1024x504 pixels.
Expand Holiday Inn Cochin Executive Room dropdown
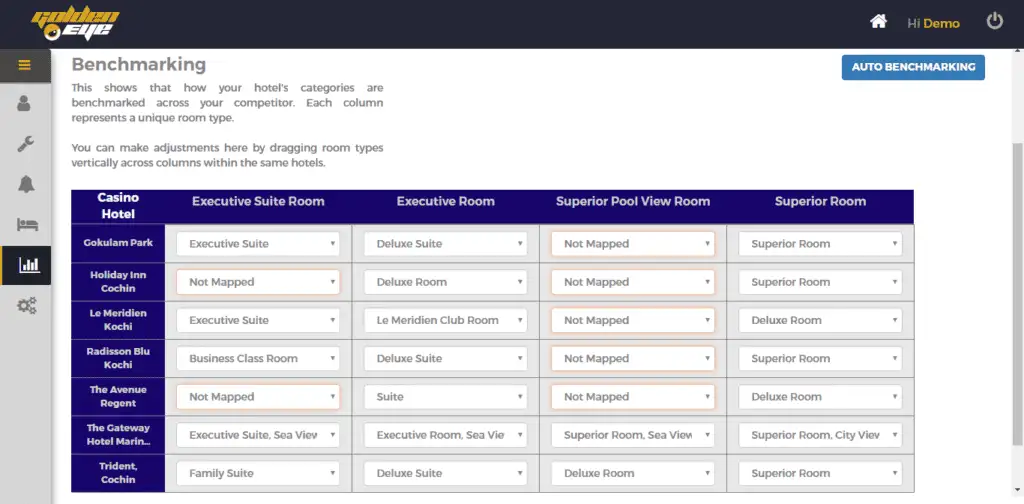pos(445,282)
